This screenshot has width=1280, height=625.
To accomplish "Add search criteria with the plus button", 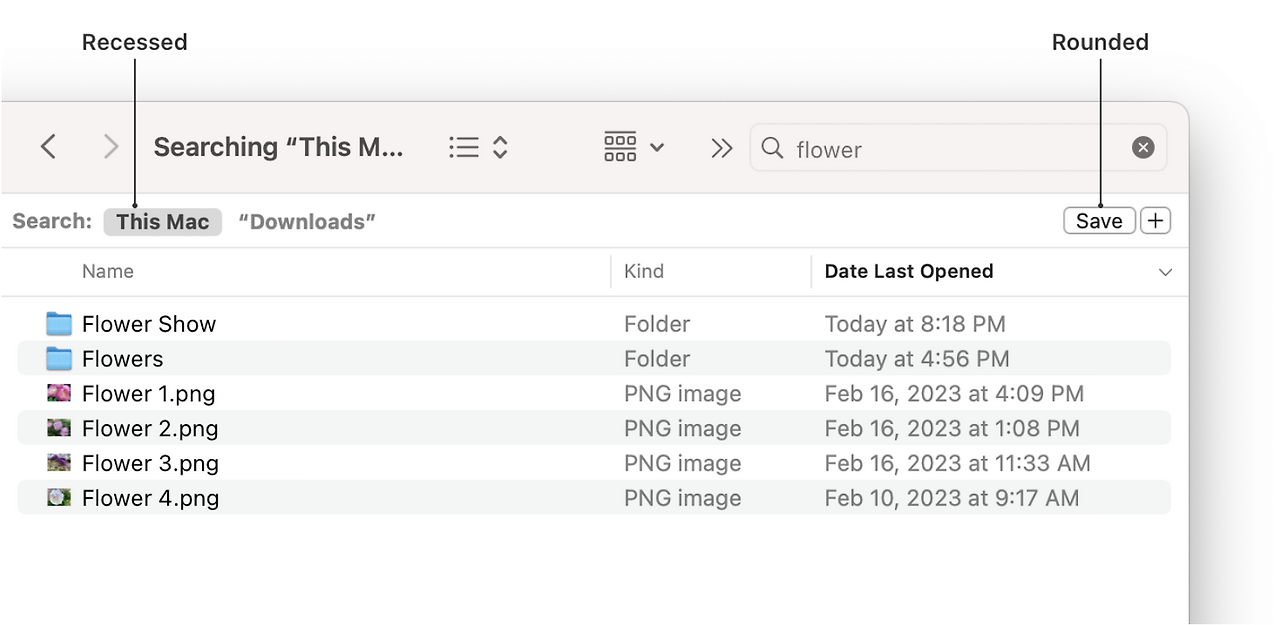I will tap(1155, 221).
